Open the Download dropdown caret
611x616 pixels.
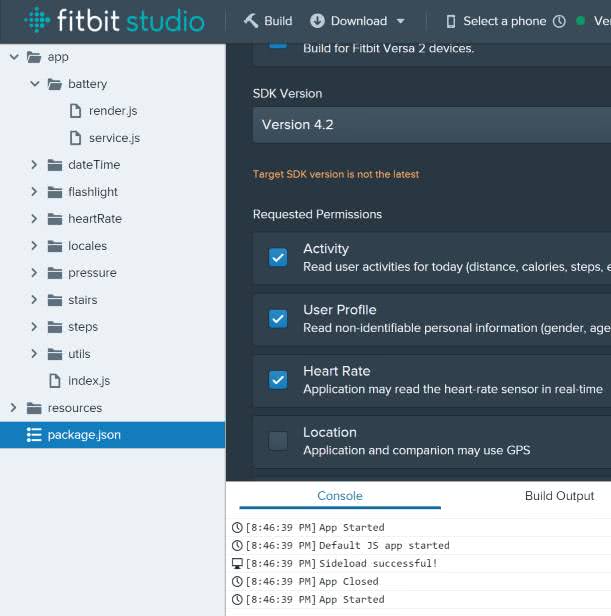[401, 21]
